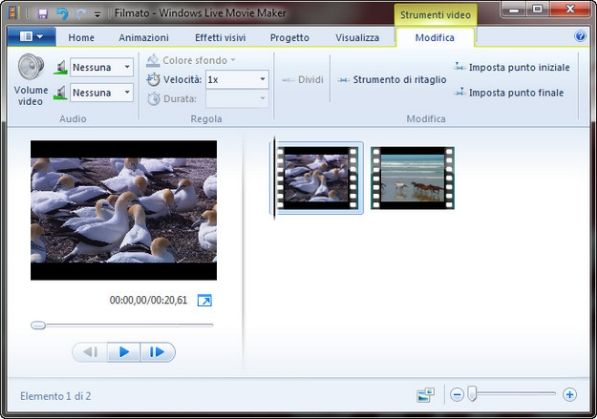The image size is (597, 419).
Task: Expand the quick access toolbar customize arrow
Action: [97, 14]
